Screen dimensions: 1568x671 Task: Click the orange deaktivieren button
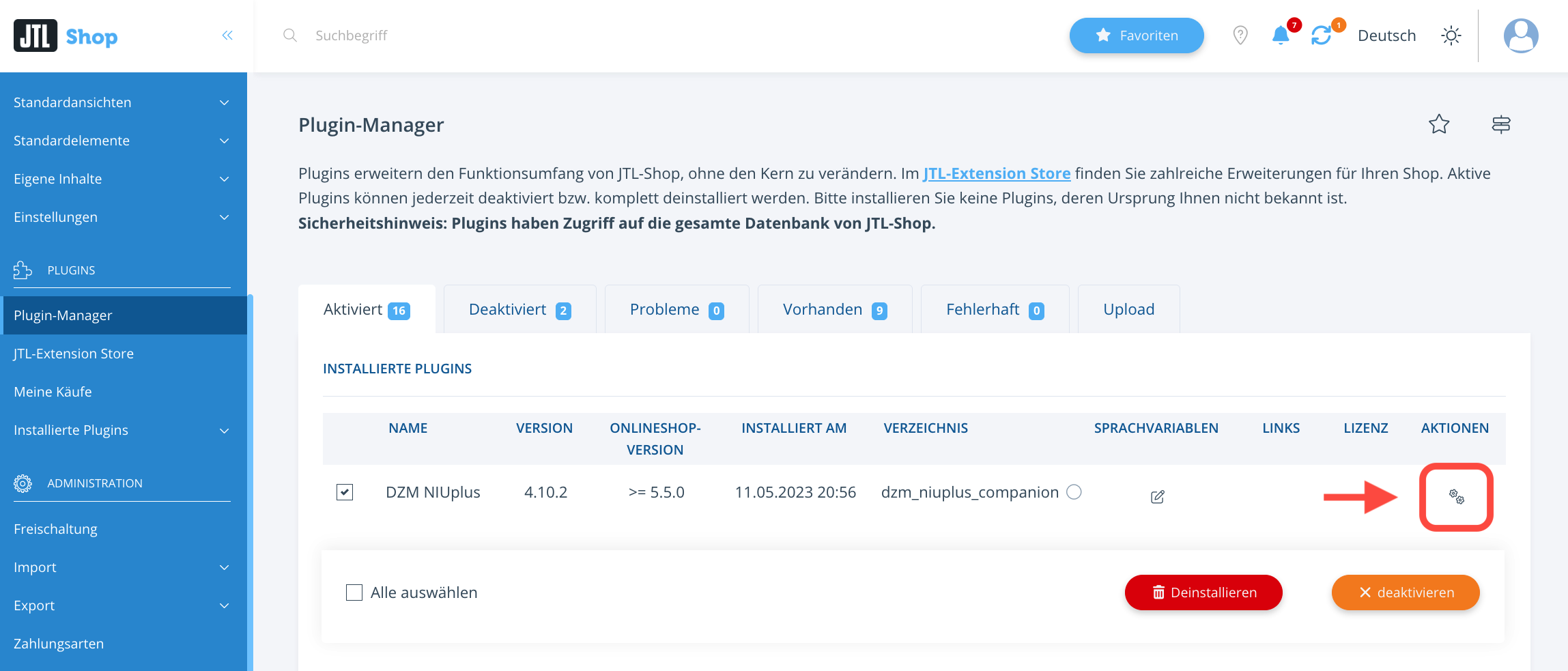(x=1406, y=593)
